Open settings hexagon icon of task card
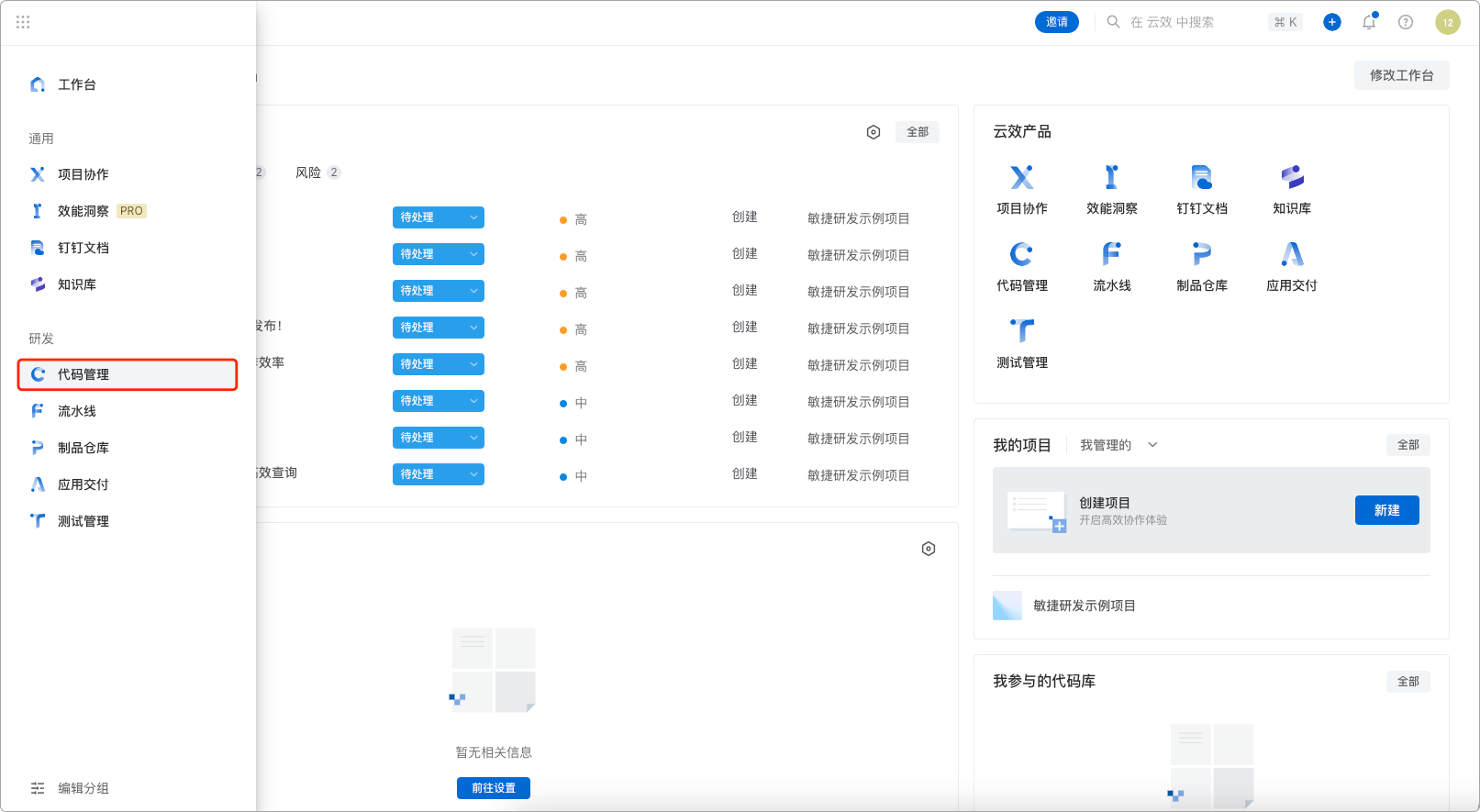The width and height of the screenshot is (1480, 812). pyautogui.click(x=874, y=132)
